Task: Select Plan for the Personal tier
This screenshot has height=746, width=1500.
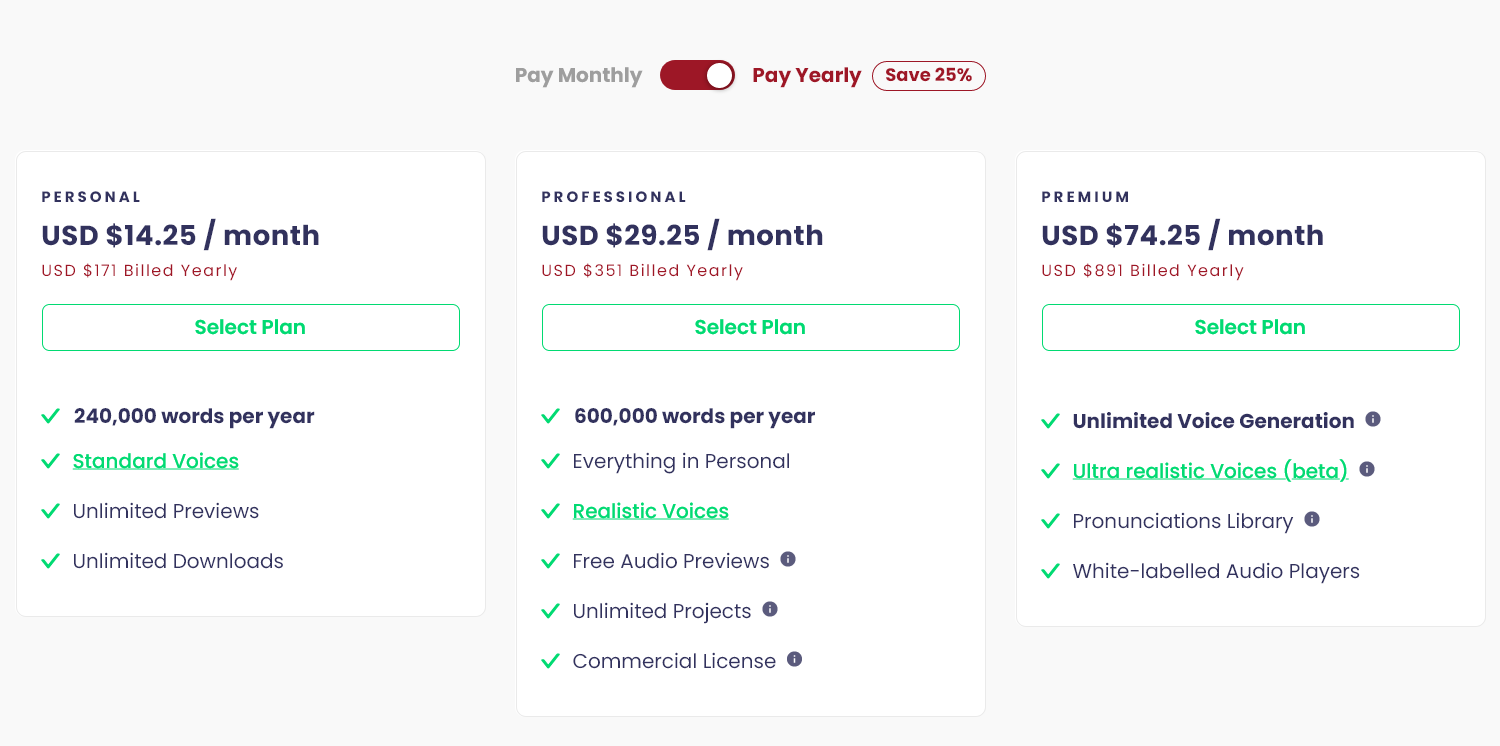Action: pos(251,327)
